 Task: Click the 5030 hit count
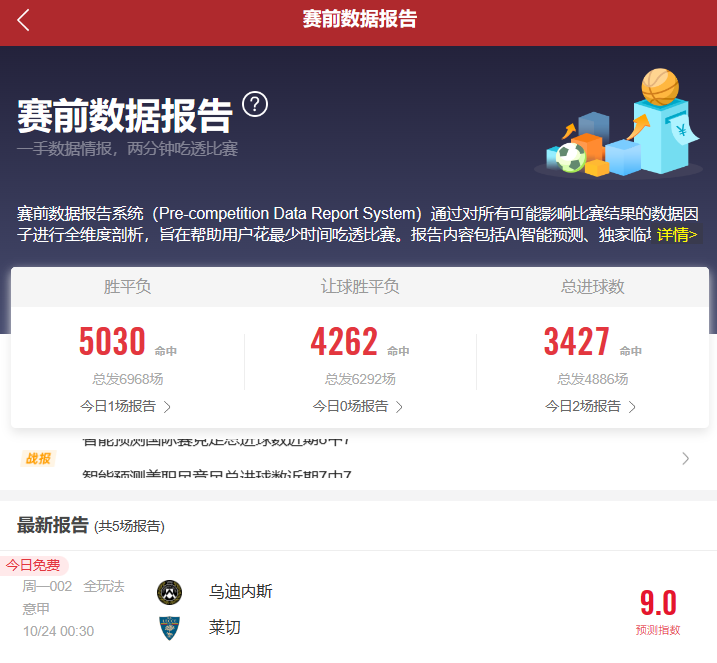112,341
